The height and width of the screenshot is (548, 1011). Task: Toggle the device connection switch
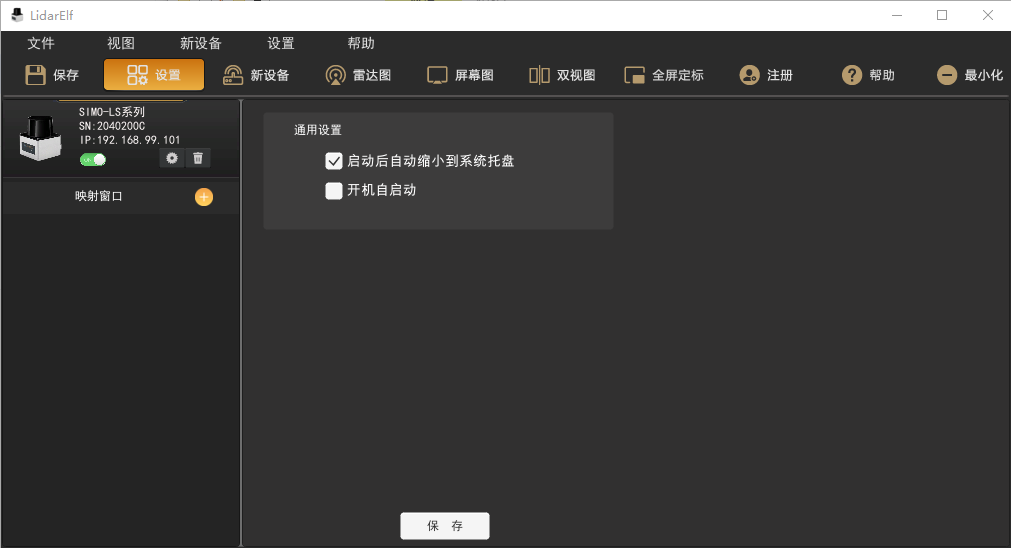coord(93,160)
